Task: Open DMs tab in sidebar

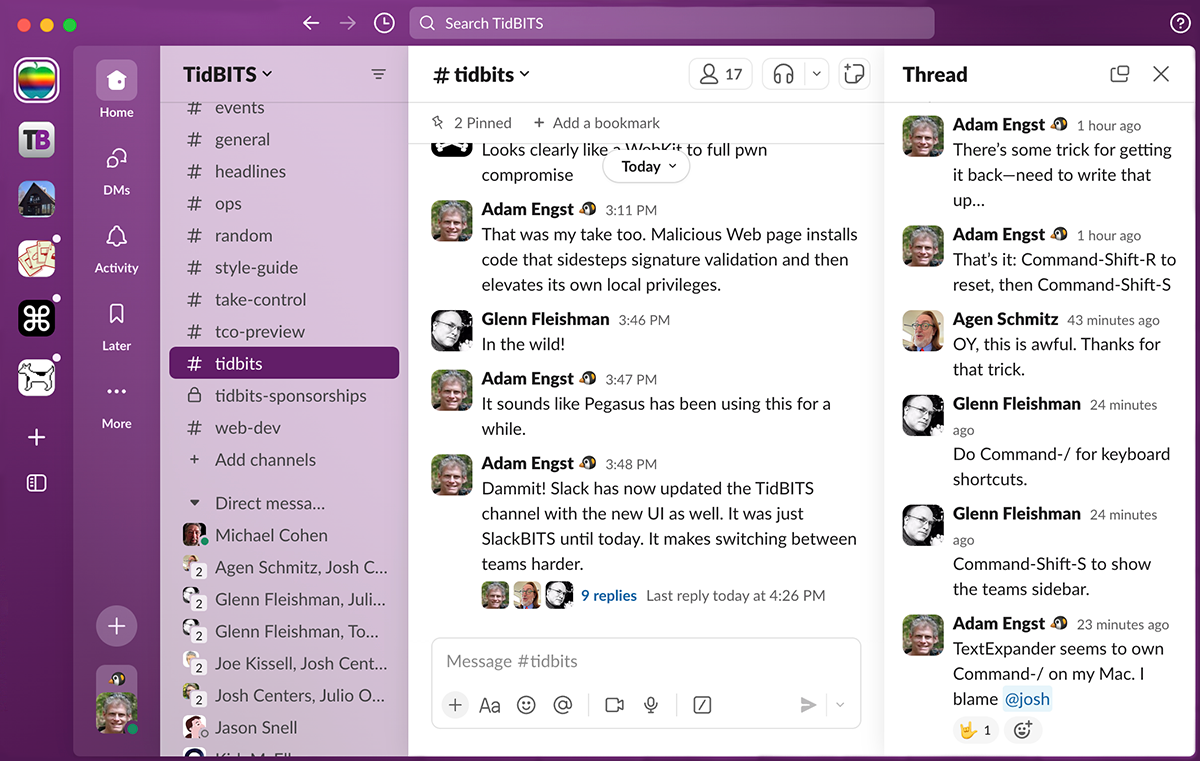Action: tap(117, 169)
